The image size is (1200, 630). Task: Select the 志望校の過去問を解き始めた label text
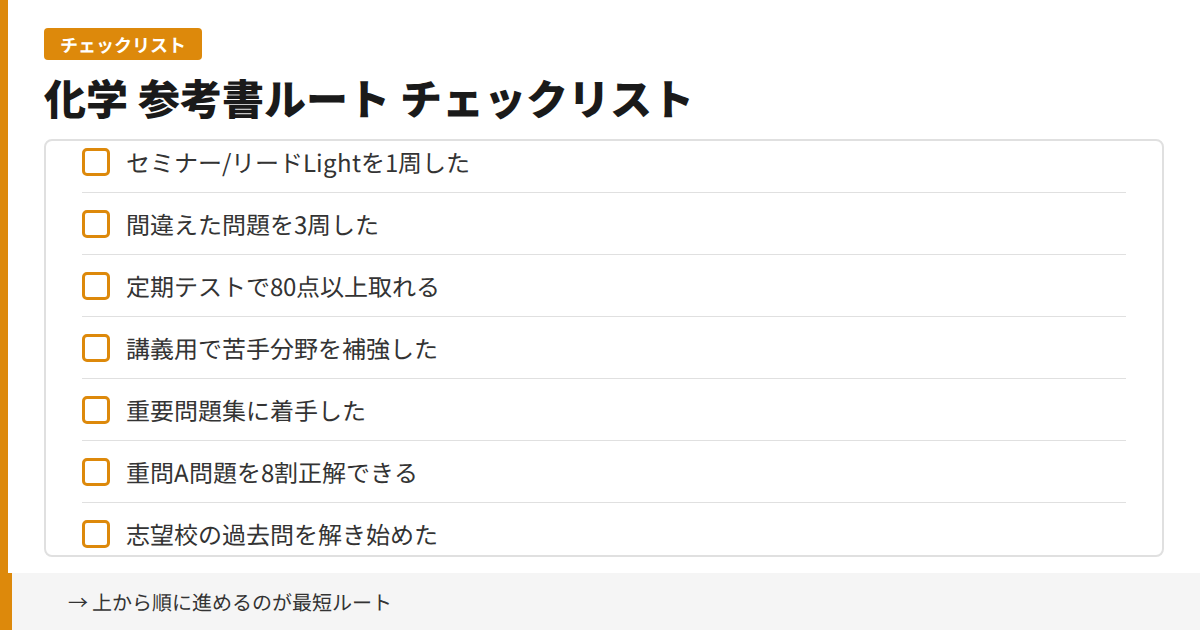point(280,535)
